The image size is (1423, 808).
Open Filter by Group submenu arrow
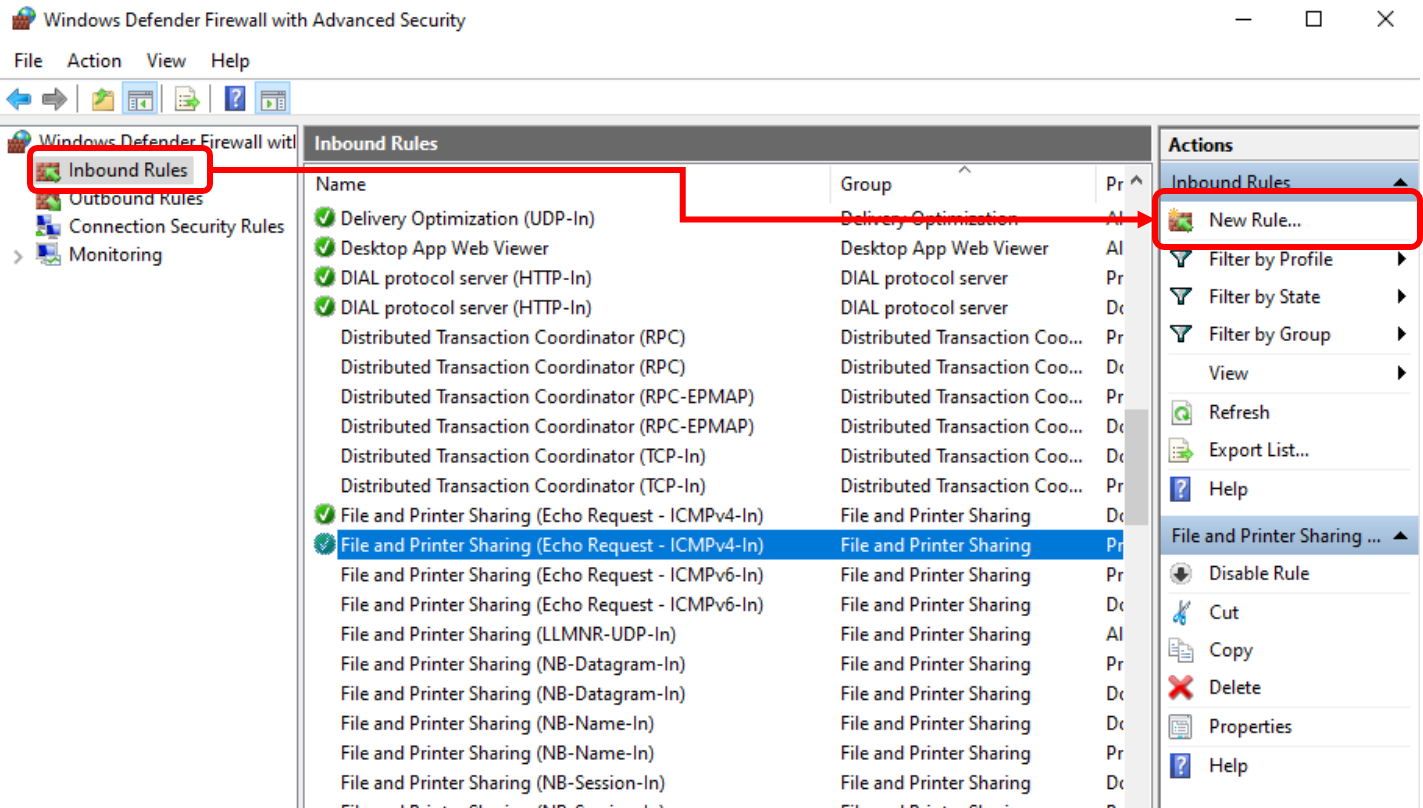click(1402, 334)
